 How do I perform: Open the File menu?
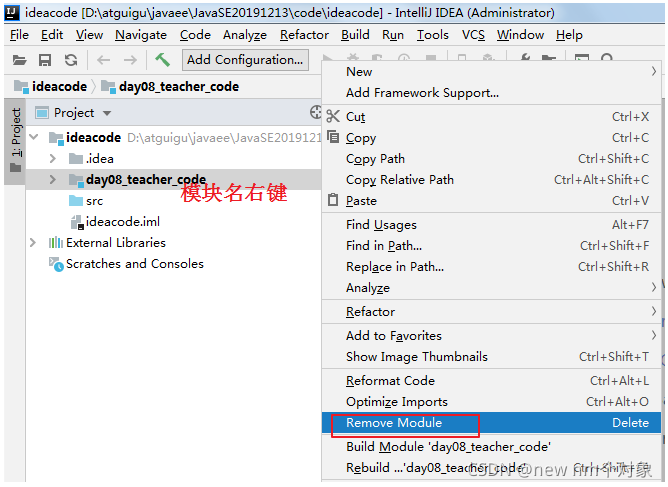[x=19, y=35]
